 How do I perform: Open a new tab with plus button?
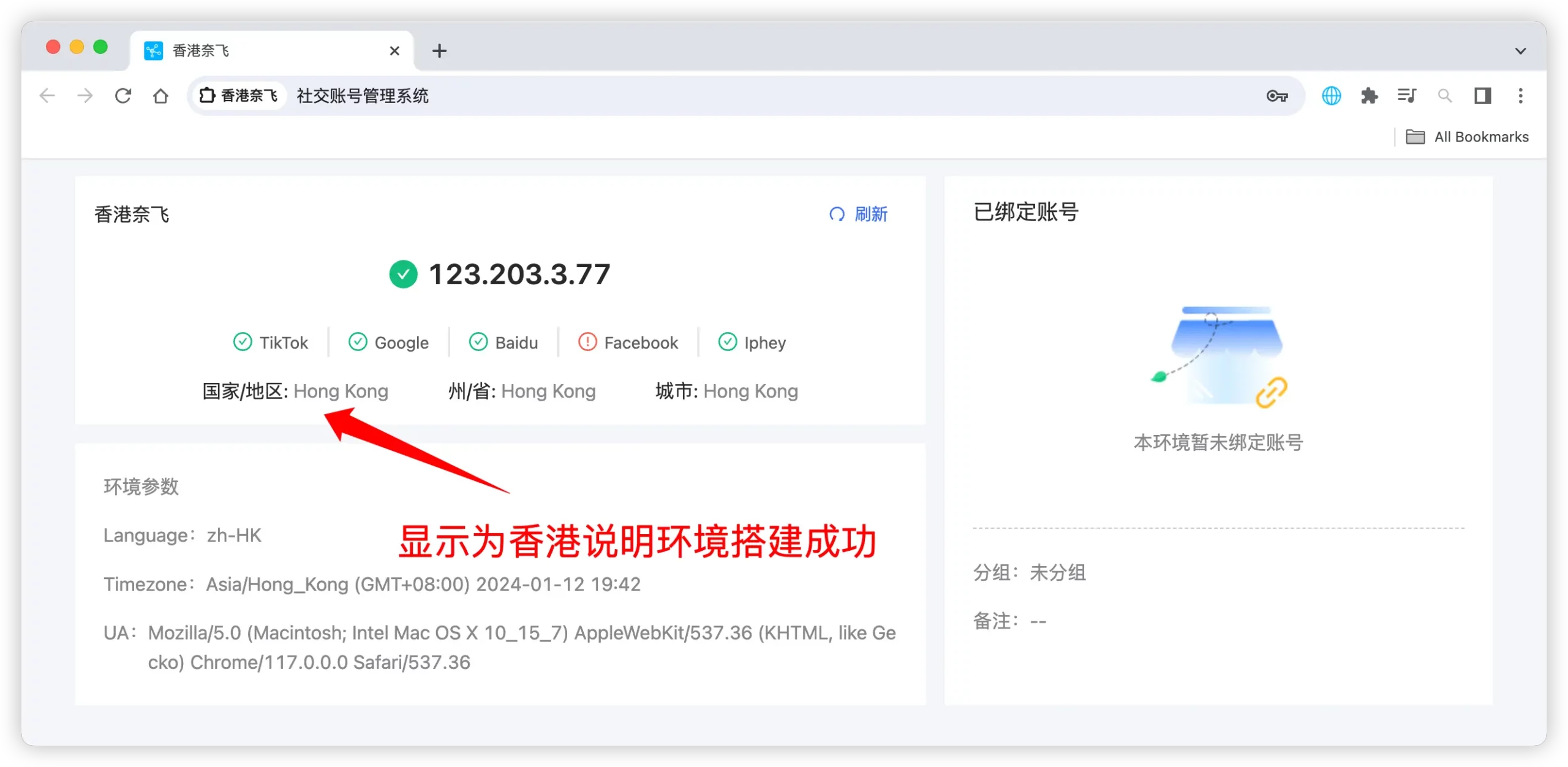pos(439,51)
